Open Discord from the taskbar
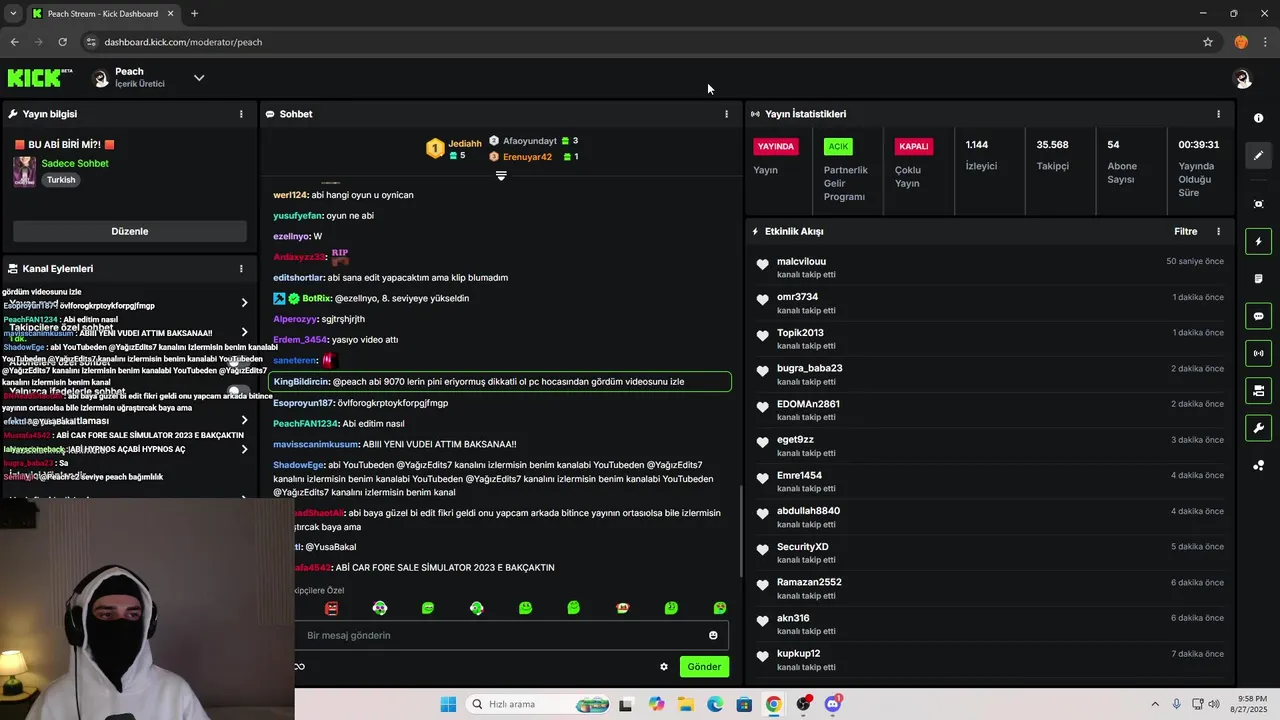The image size is (1280, 720). pos(832,704)
